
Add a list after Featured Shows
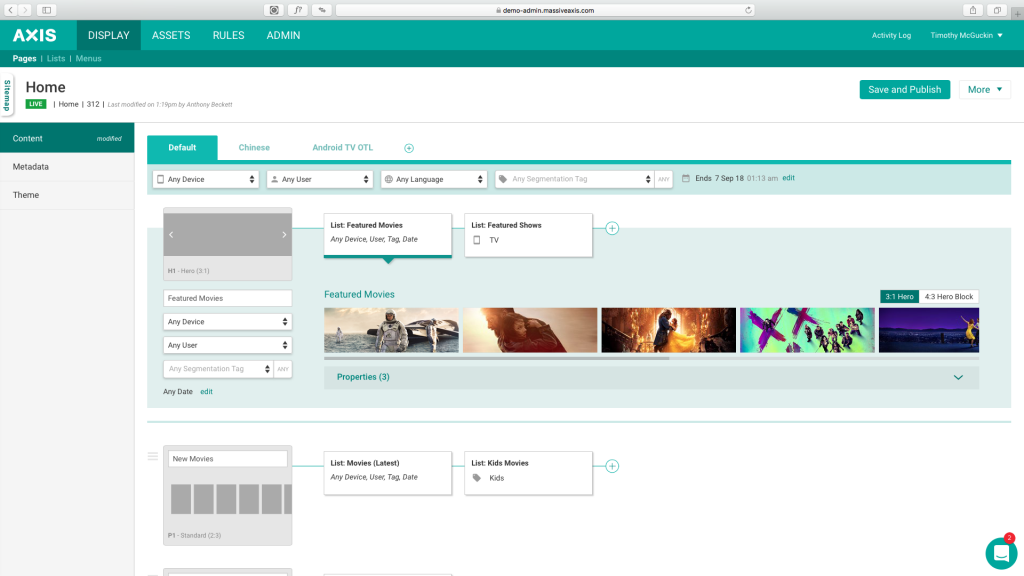[612, 228]
